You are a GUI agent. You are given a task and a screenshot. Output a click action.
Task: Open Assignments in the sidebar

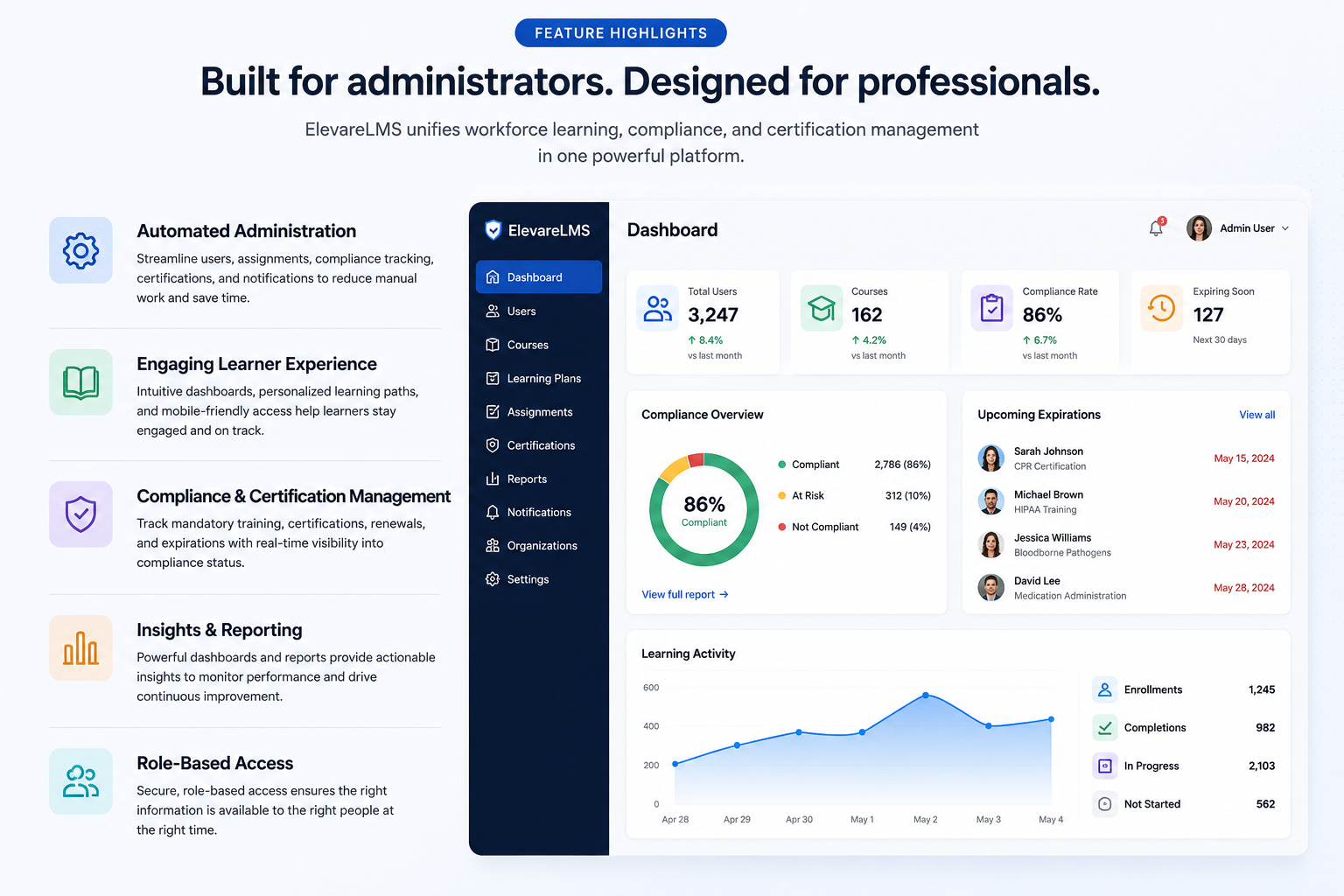point(539,411)
